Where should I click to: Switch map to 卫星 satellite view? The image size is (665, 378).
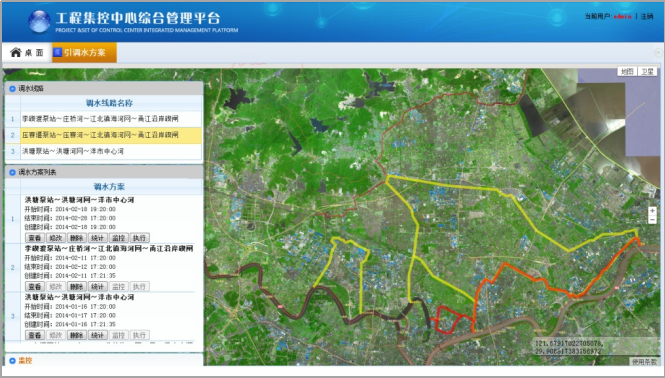[x=647, y=71]
